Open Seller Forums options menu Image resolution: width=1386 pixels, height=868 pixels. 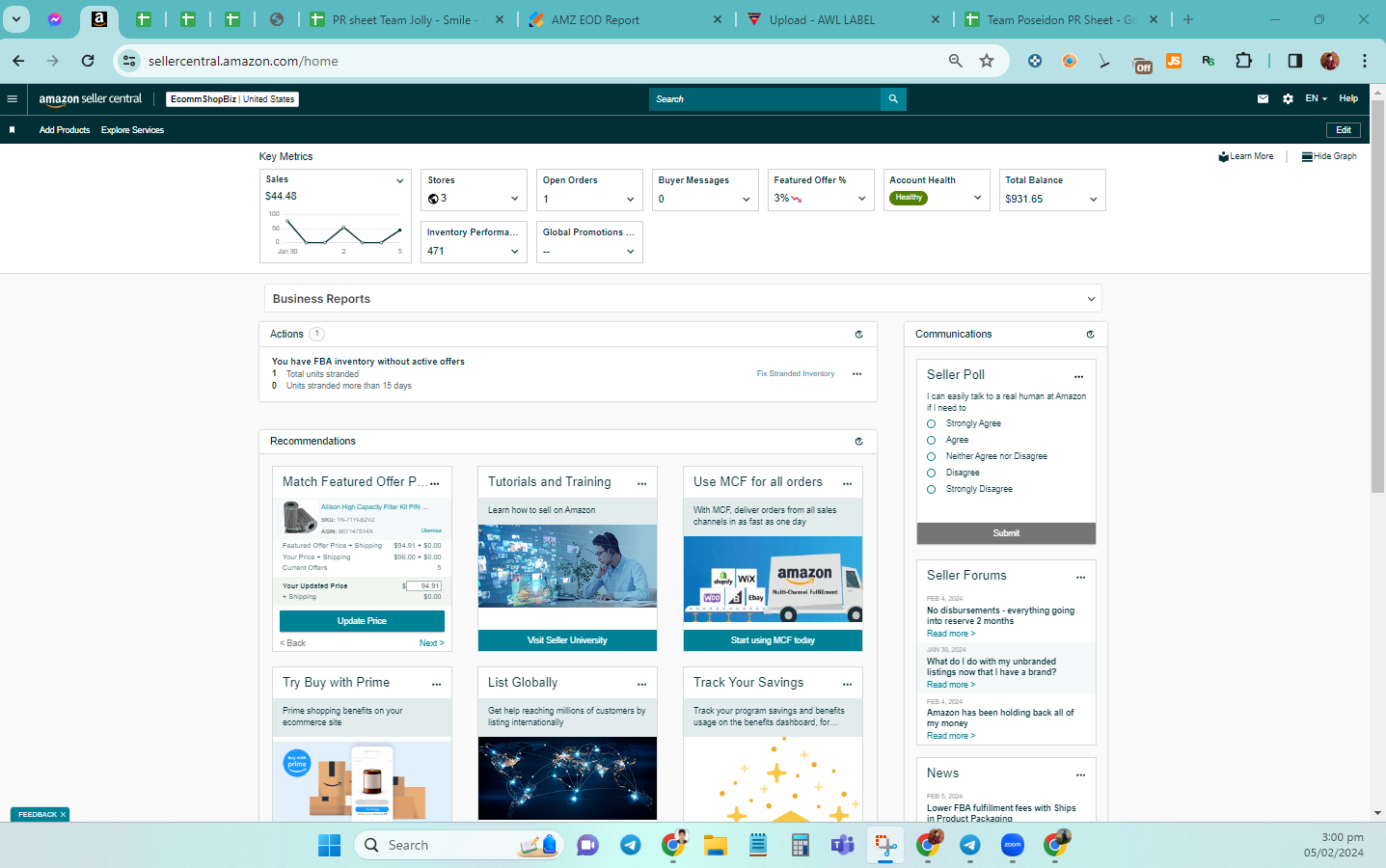[x=1080, y=577]
